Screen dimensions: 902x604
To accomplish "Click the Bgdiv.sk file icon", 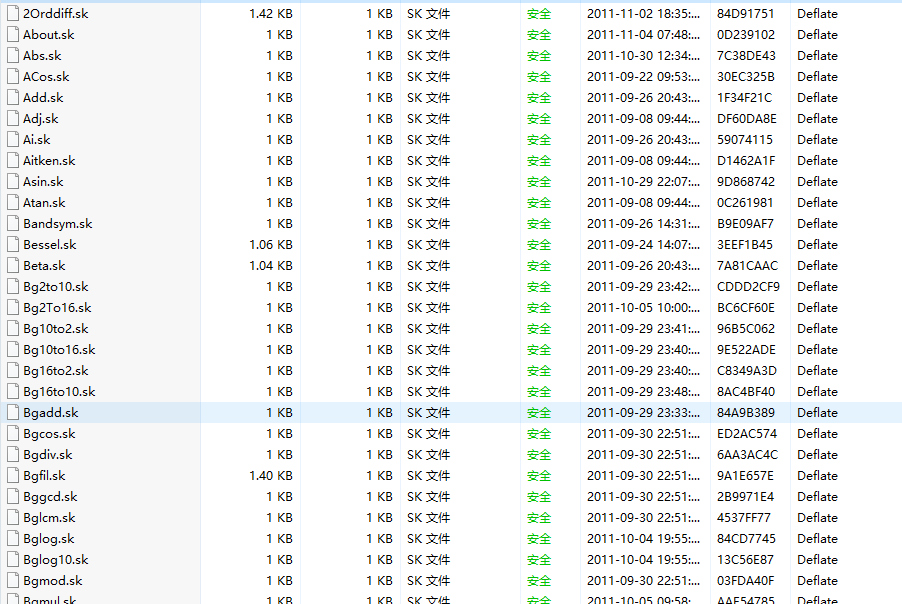I will click(13, 454).
